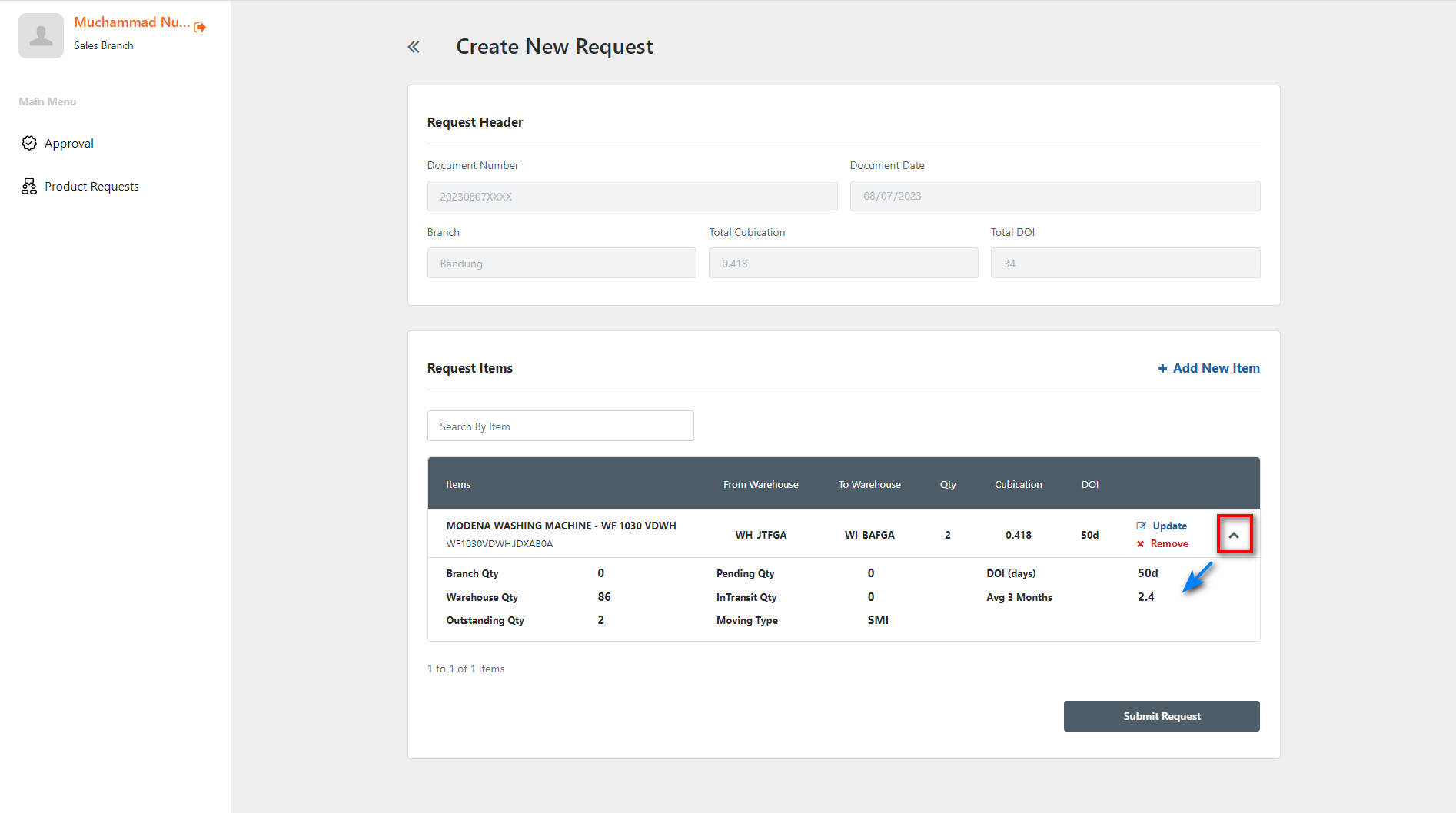Click the Branch field showing Bandung
Image resolution: width=1456 pixels, height=813 pixels.
(x=561, y=263)
